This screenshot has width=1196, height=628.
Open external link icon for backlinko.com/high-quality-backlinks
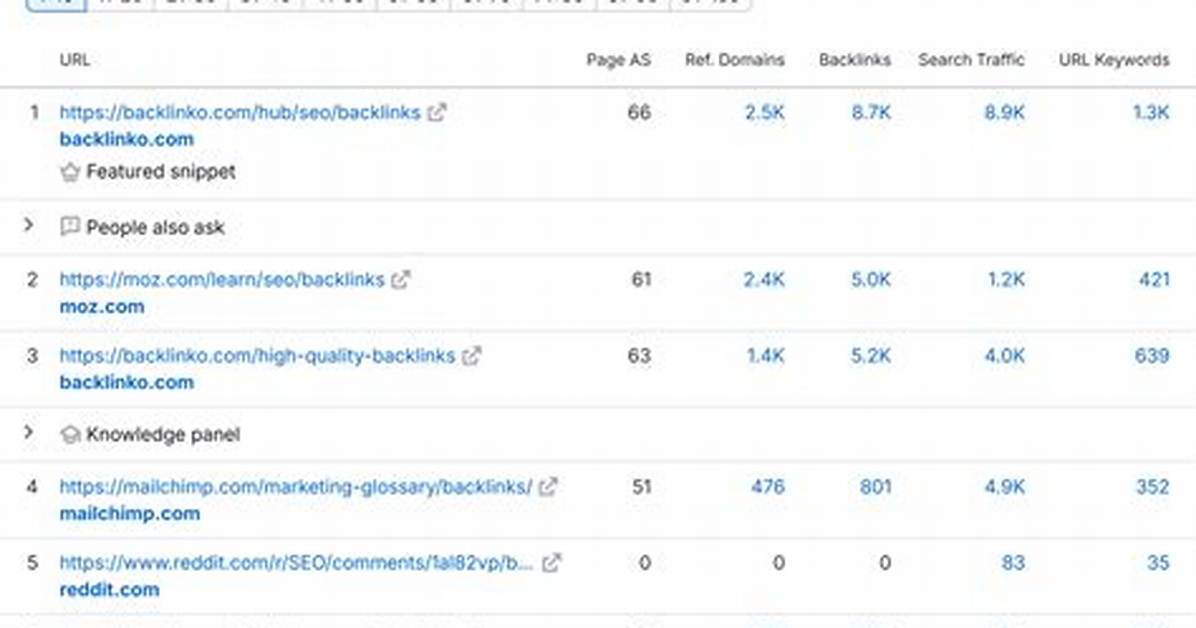pos(471,356)
